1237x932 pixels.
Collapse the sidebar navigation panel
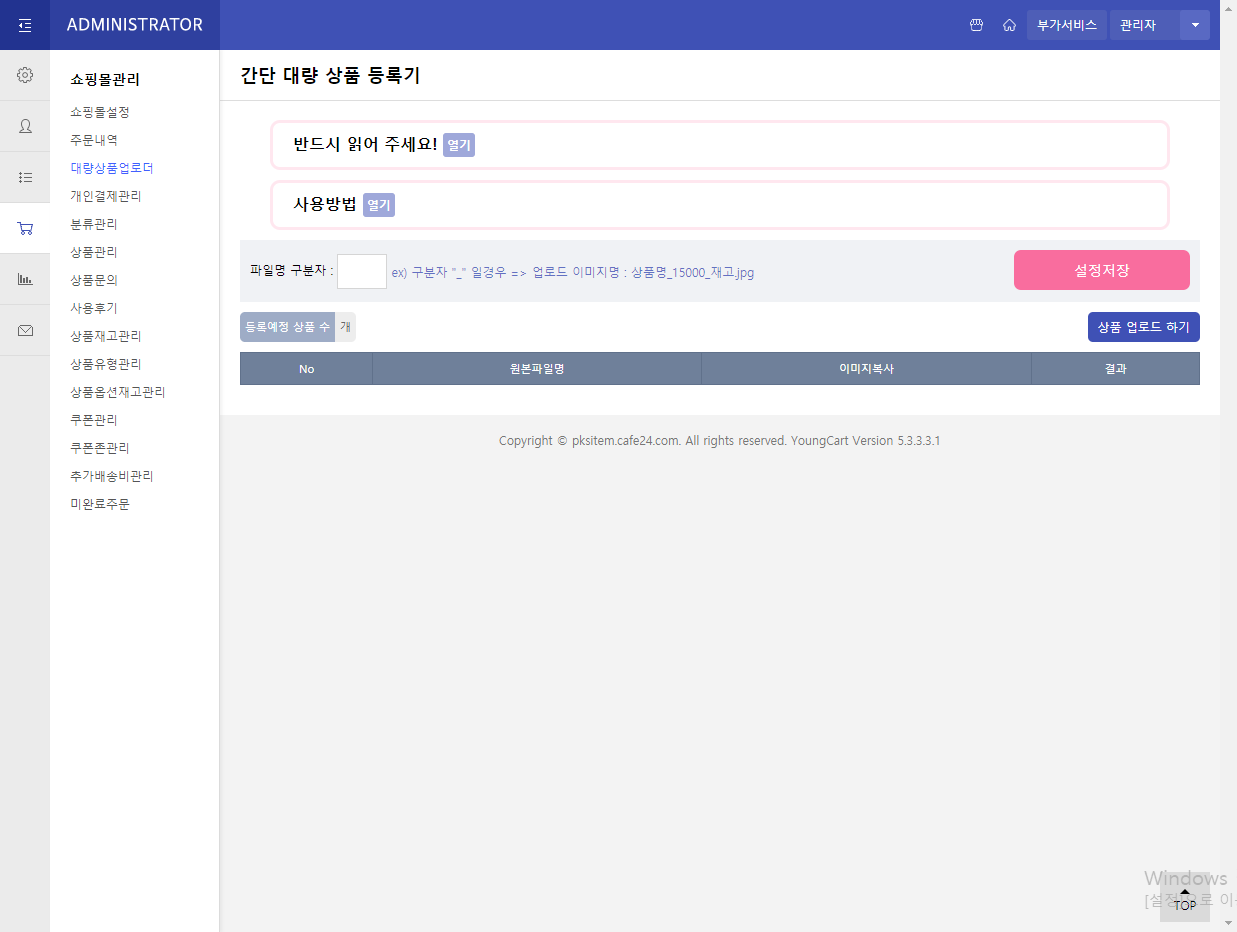(24, 25)
